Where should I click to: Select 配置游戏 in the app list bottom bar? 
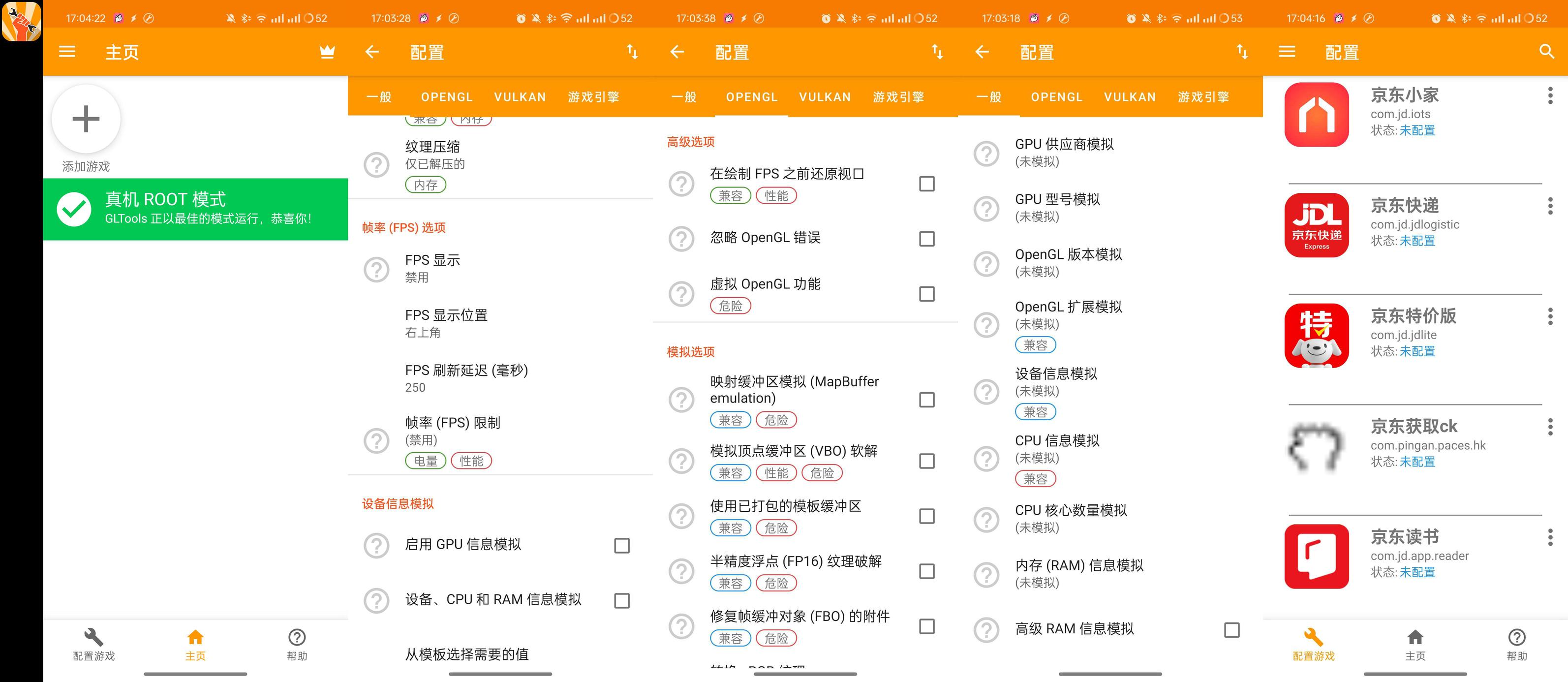(1314, 644)
